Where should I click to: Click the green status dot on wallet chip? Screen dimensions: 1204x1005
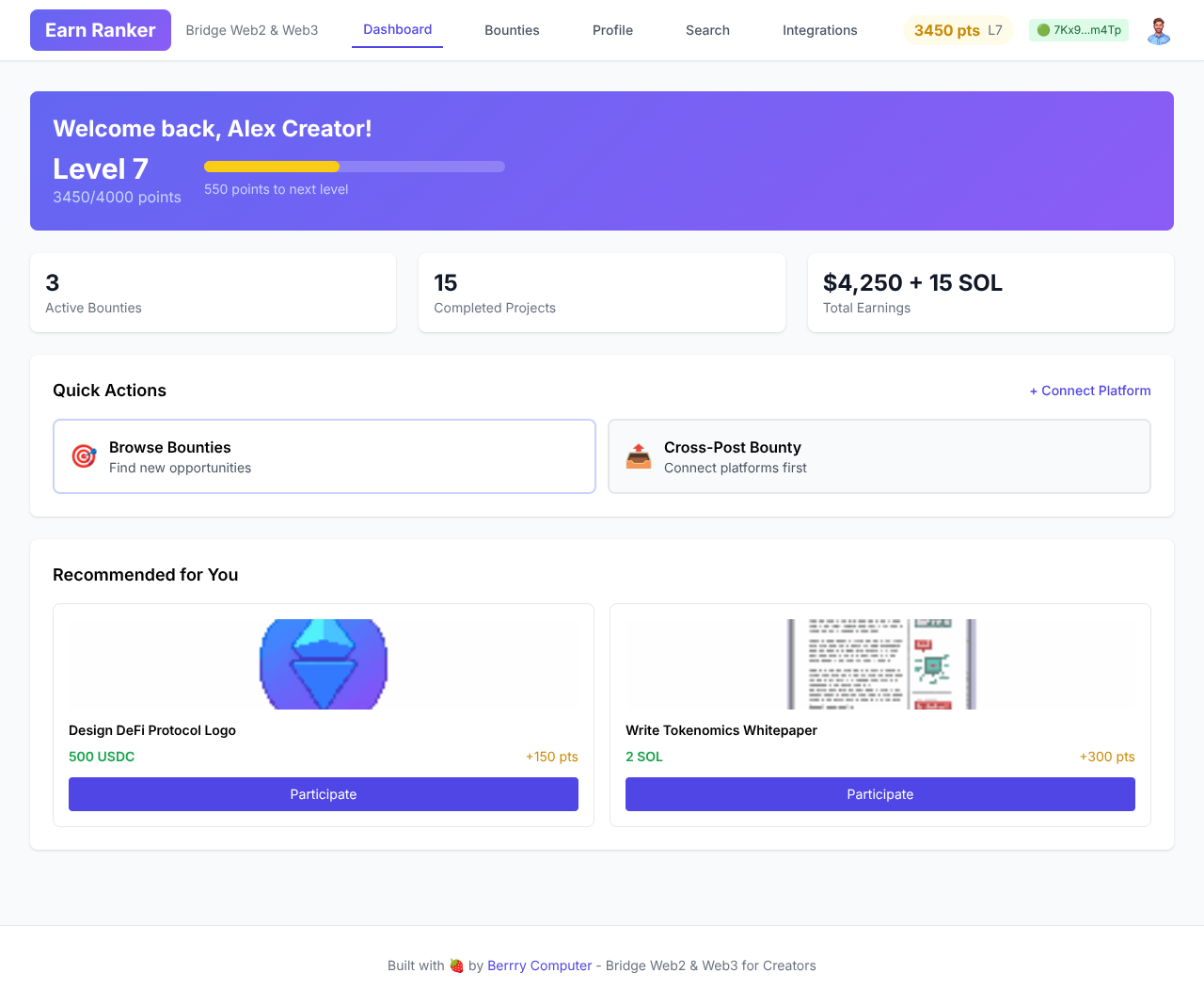click(x=1043, y=29)
